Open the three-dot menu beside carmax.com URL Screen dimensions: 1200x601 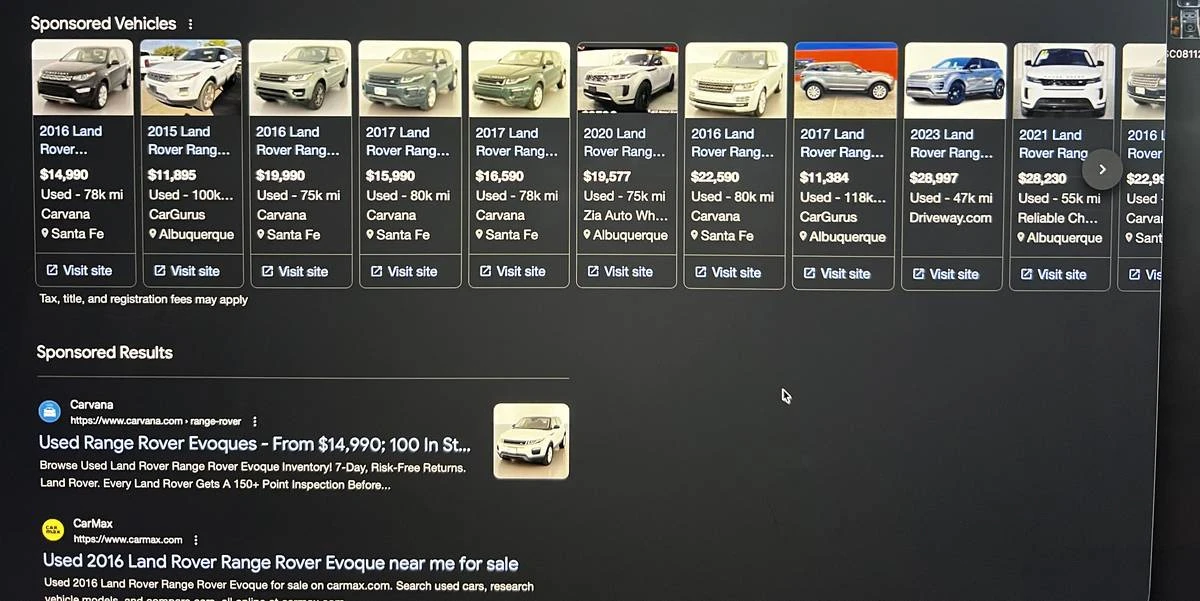click(196, 540)
